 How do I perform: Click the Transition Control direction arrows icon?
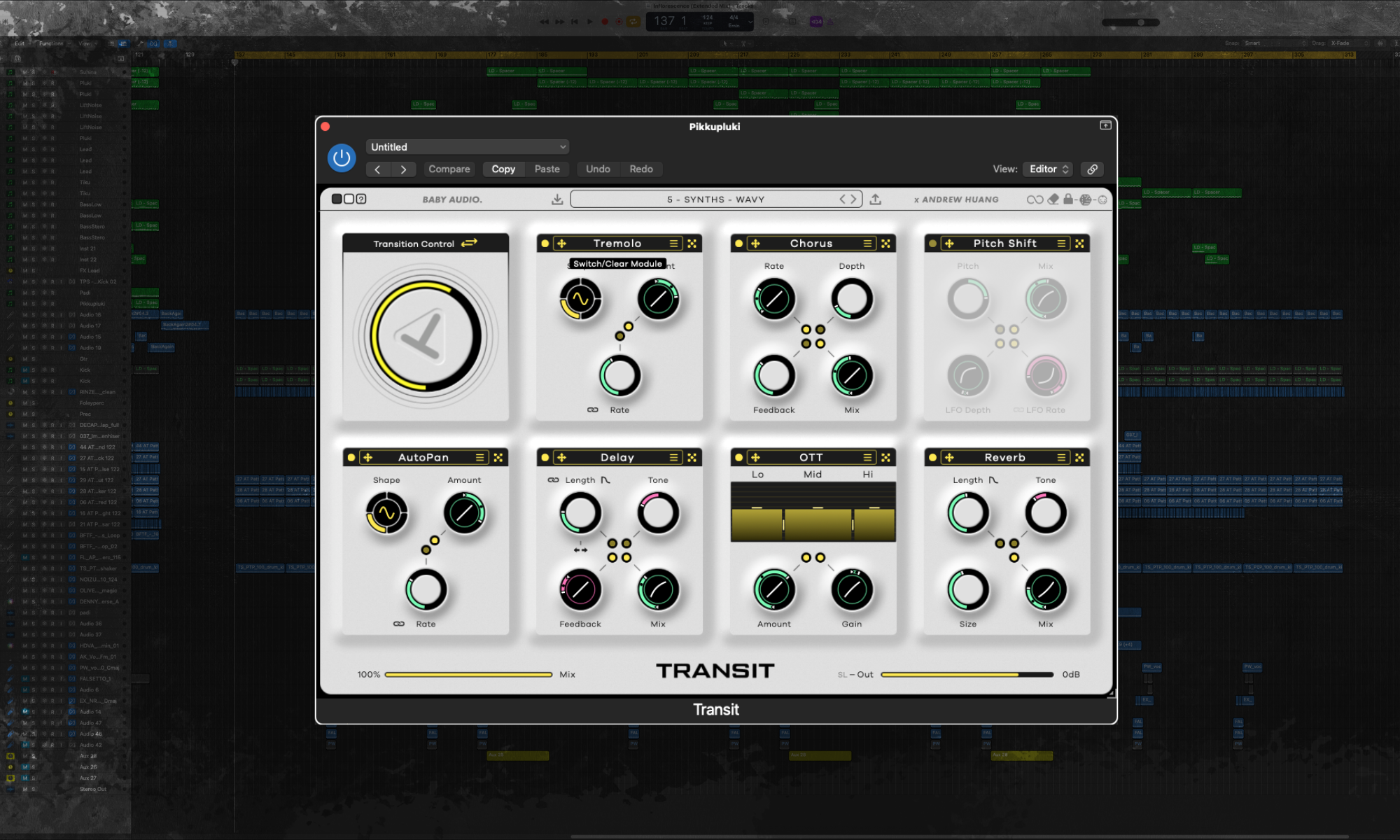[469, 243]
